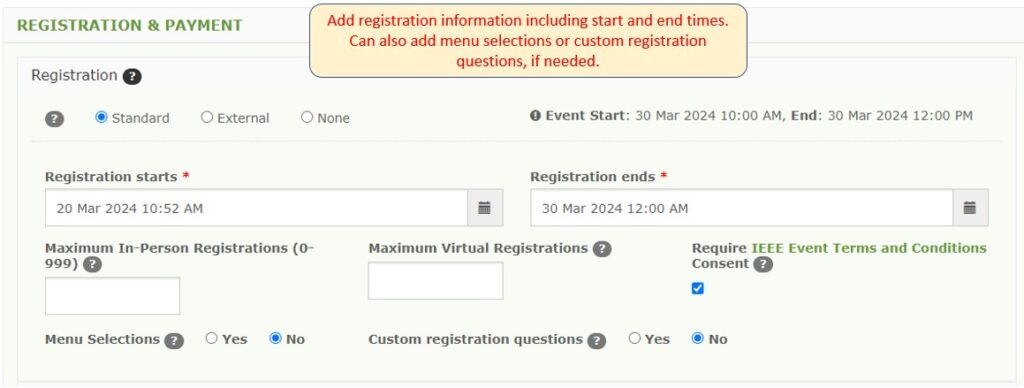Open calendar picker for Registration starts
The height and width of the screenshot is (388, 1024).
[x=485, y=208]
